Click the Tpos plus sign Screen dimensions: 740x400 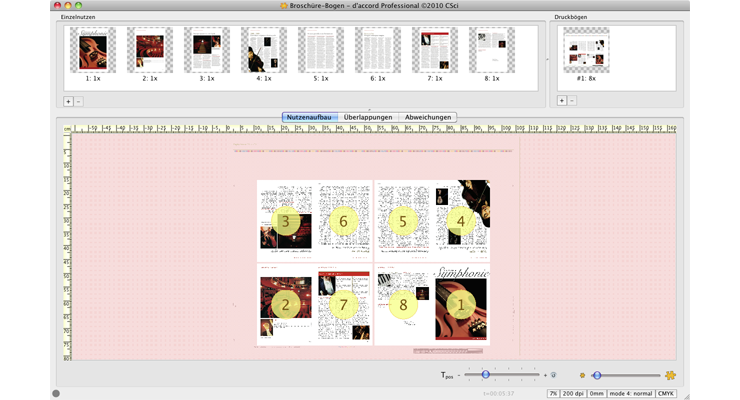pyautogui.click(x=545, y=375)
